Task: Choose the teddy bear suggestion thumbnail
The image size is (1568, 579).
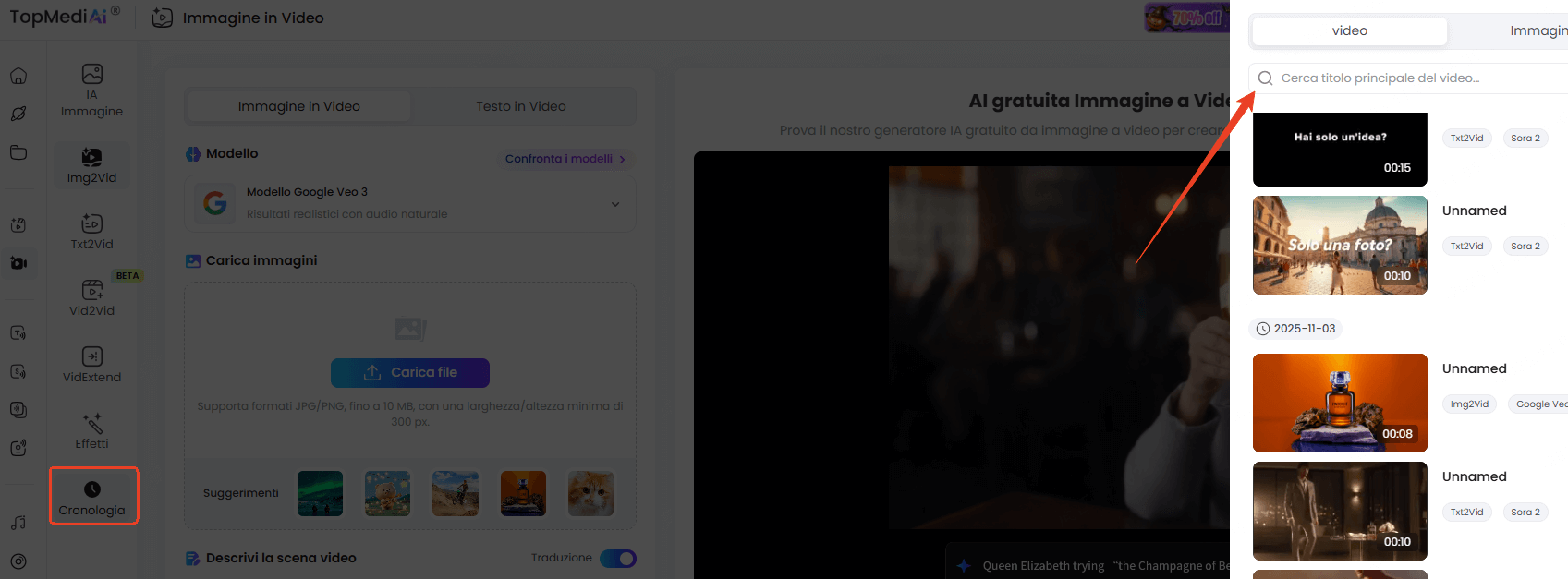Action: pos(387,493)
